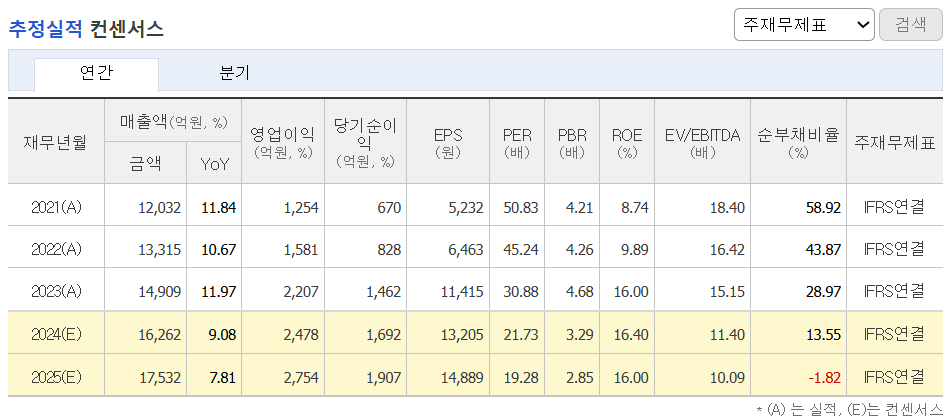Click sales value 13,315
This screenshot has width=949, height=420.
coord(160,249)
